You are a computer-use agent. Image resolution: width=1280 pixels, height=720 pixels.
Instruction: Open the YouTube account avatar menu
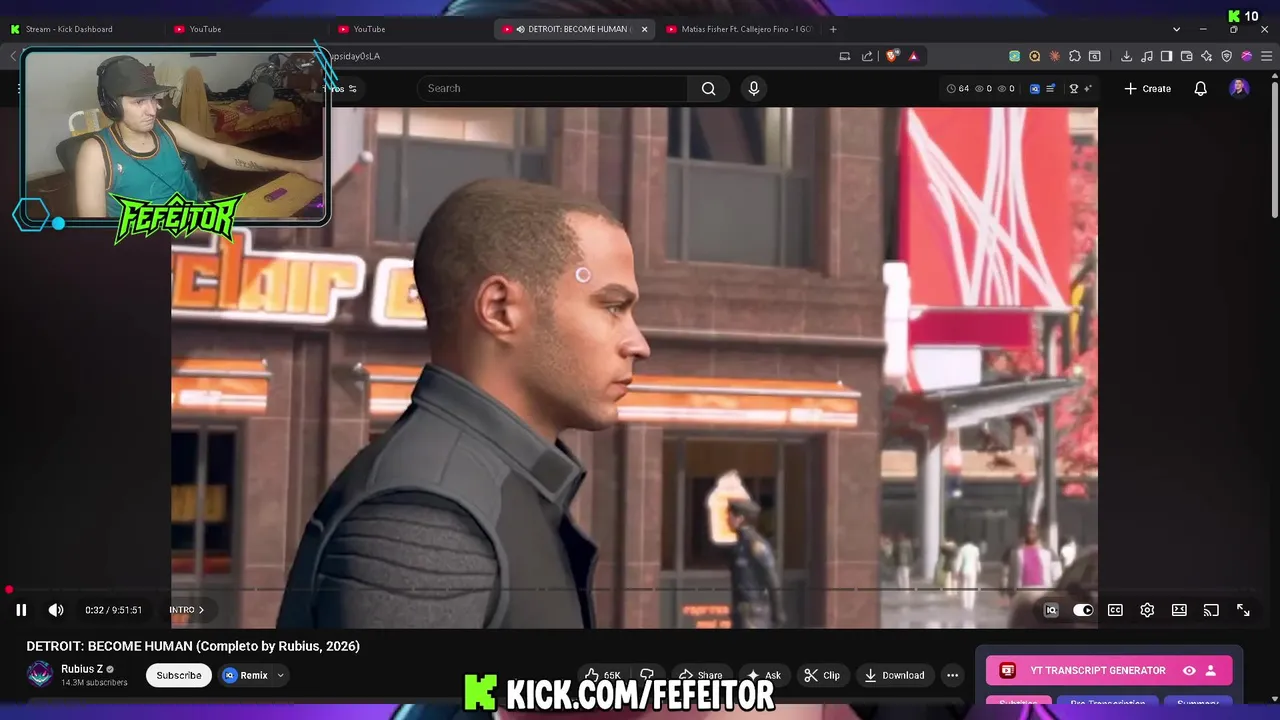[1239, 88]
